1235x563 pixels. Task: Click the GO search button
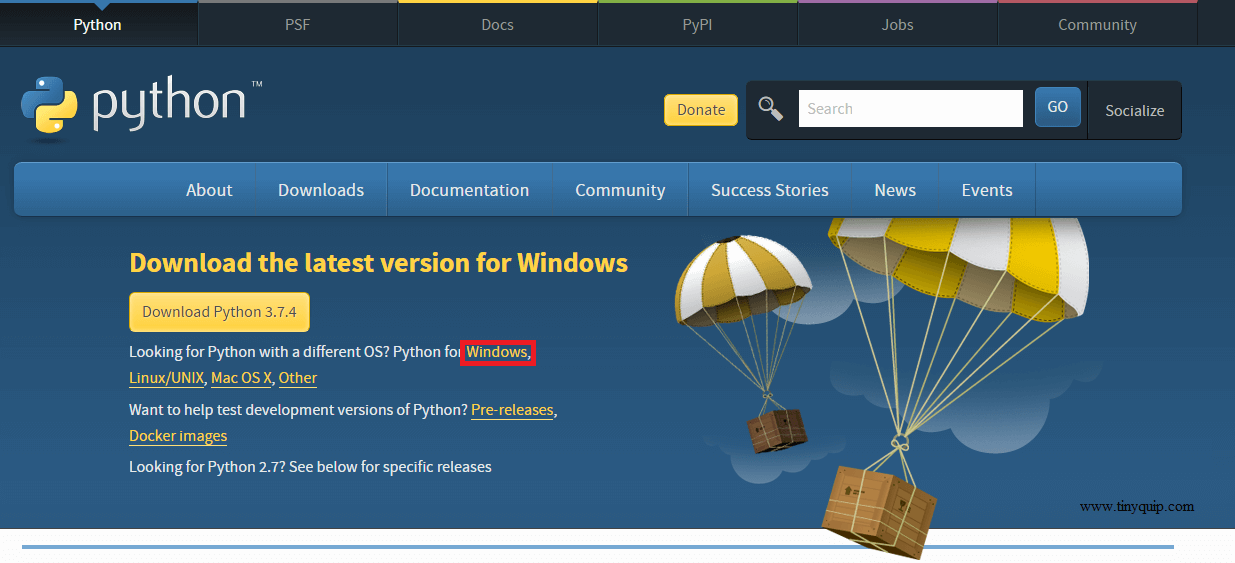click(1058, 107)
